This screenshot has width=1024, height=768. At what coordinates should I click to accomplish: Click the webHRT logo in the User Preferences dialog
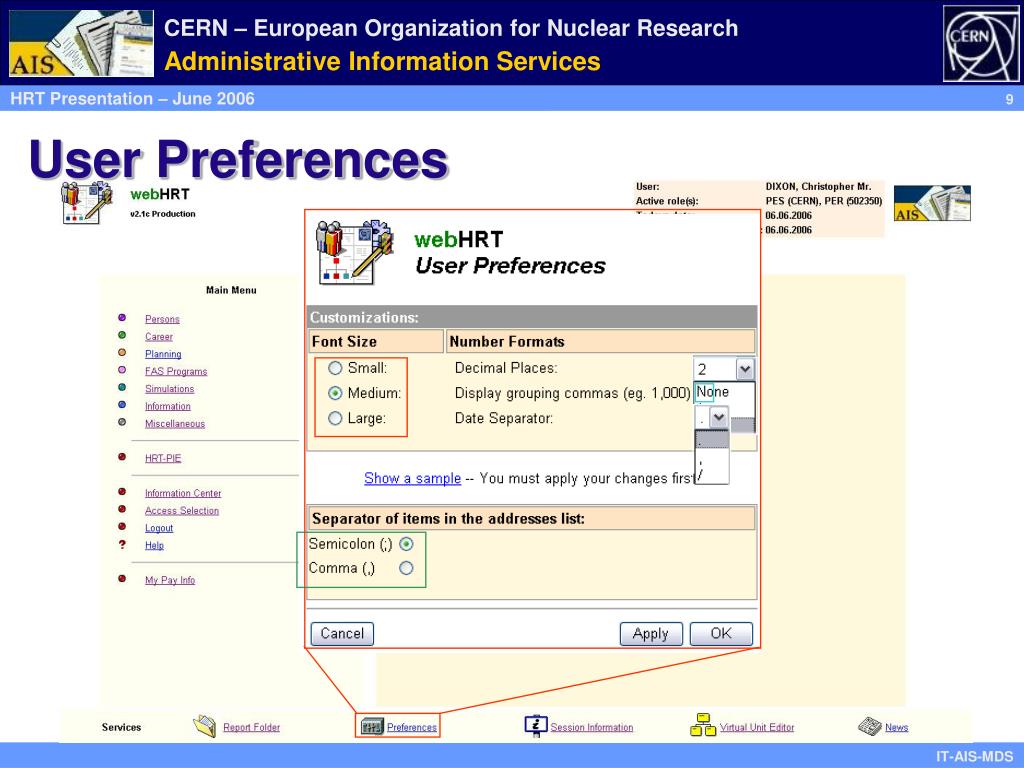point(355,252)
